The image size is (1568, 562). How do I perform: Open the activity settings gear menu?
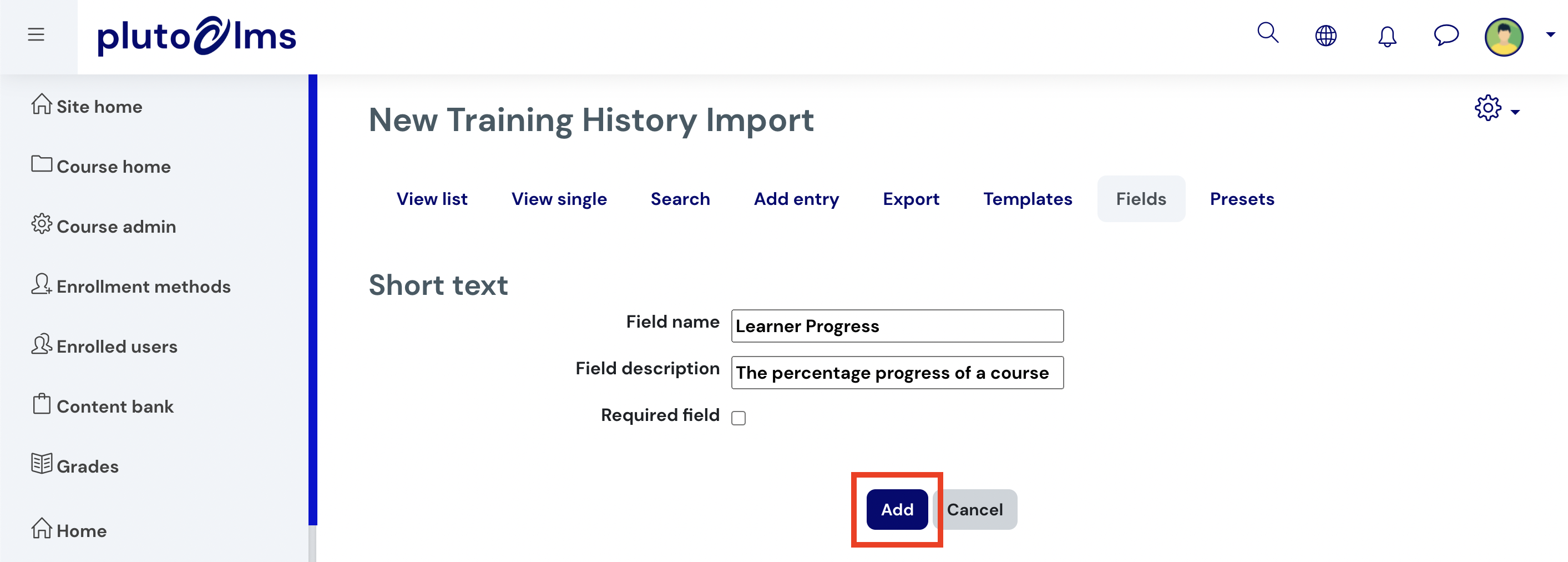tap(1488, 108)
